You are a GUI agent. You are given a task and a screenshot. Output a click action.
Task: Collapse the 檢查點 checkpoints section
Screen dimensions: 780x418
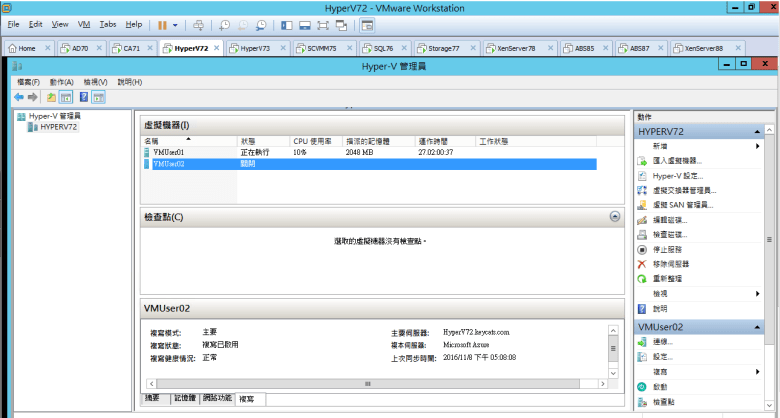pyautogui.click(x=615, y=216)
